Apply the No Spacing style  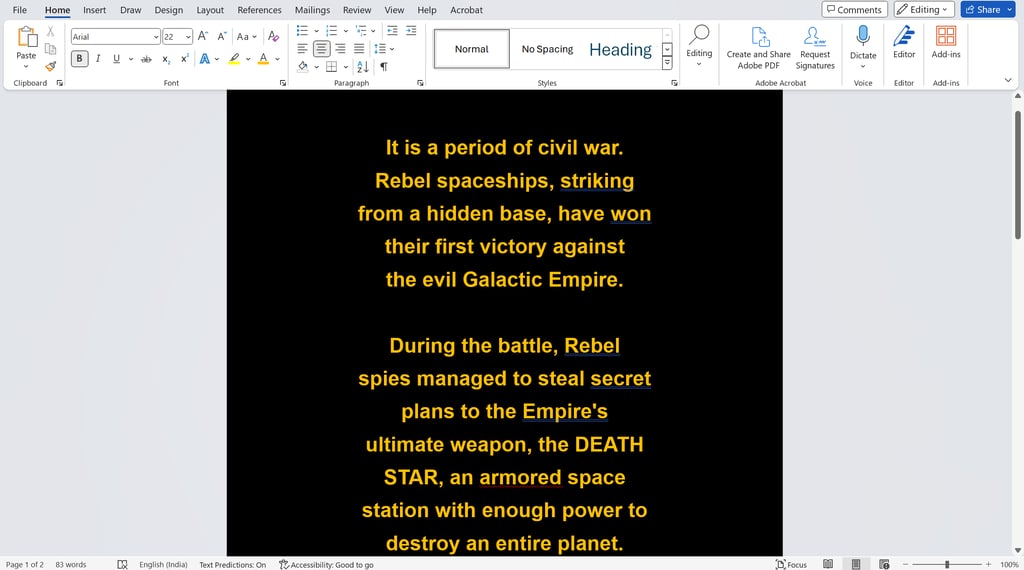tap(547, 49)
